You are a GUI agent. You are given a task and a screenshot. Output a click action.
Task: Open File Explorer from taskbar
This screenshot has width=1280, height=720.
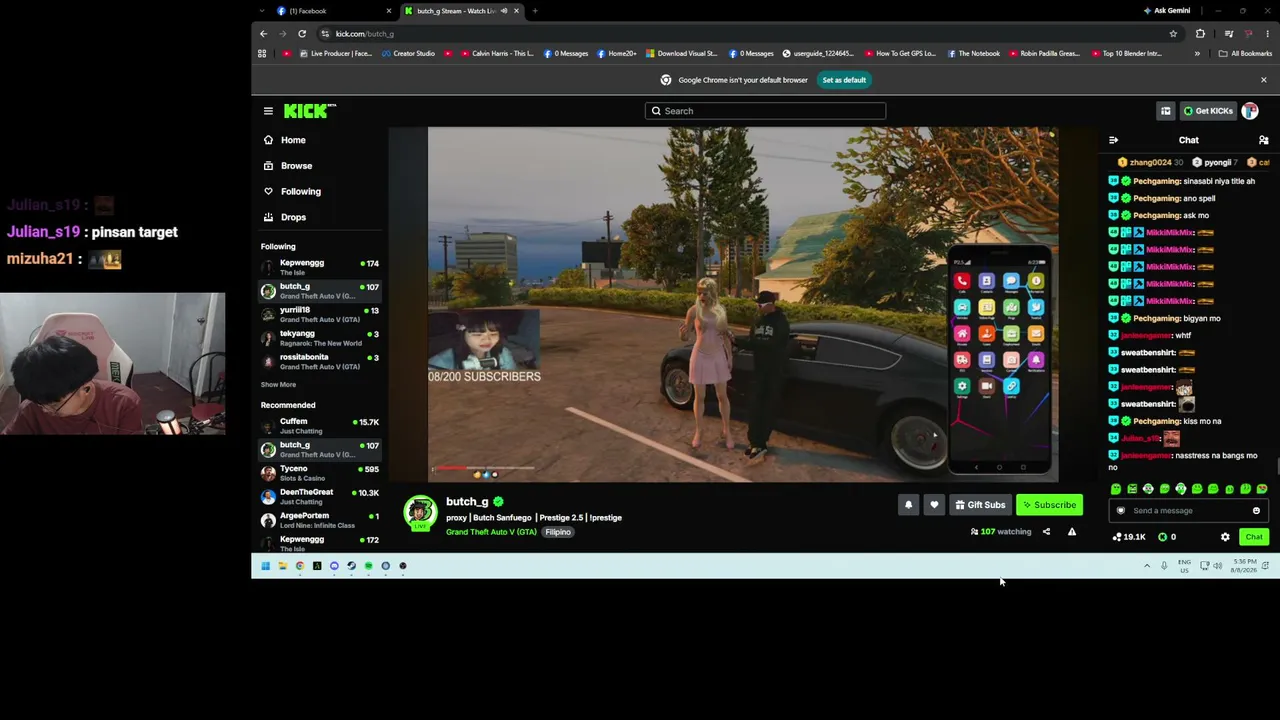(282, 566)
